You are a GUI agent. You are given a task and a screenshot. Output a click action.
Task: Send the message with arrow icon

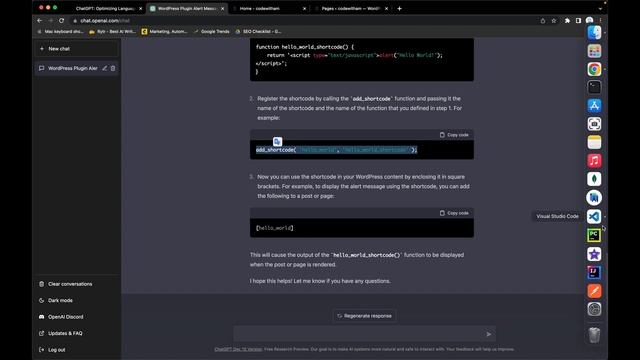pos(489,334)
